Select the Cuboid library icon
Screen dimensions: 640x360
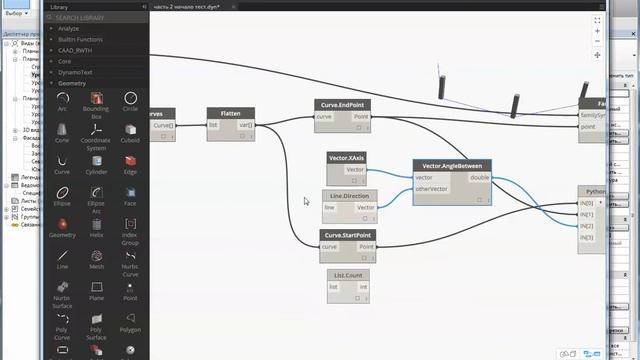pyautogui.click(x=130, y=129)
